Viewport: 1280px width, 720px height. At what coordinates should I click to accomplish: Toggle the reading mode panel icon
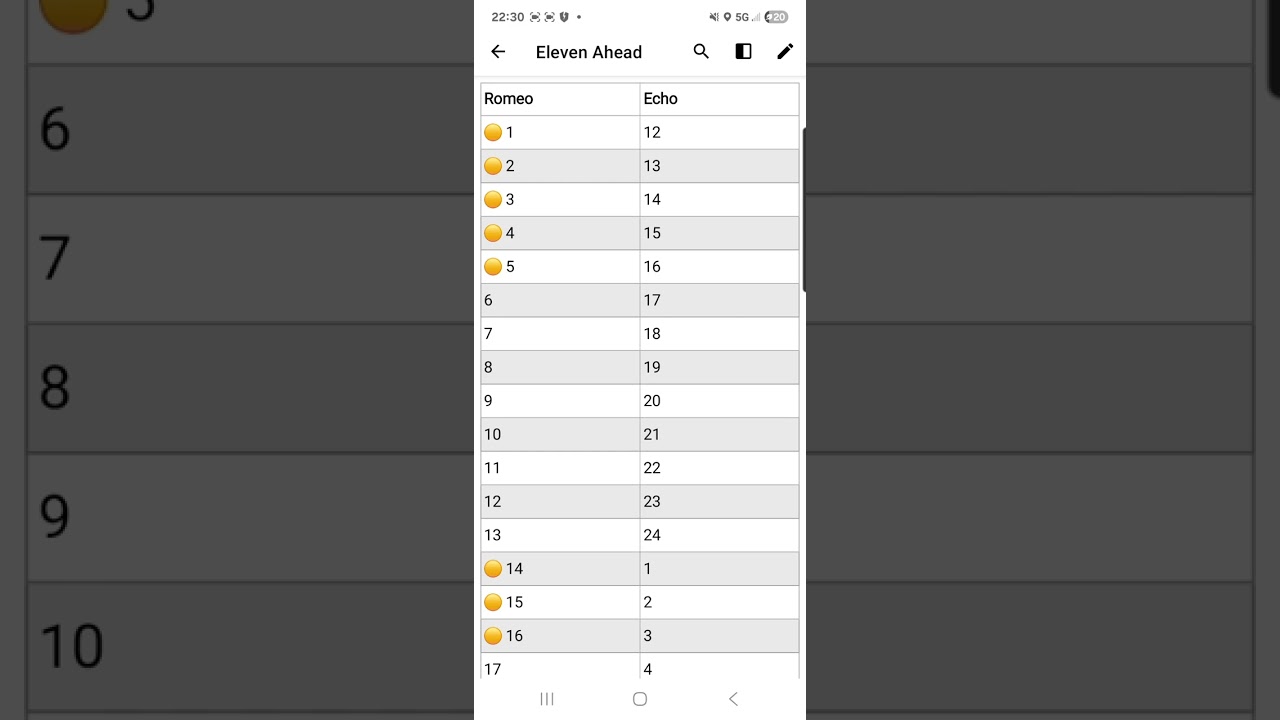click(743, 52)
